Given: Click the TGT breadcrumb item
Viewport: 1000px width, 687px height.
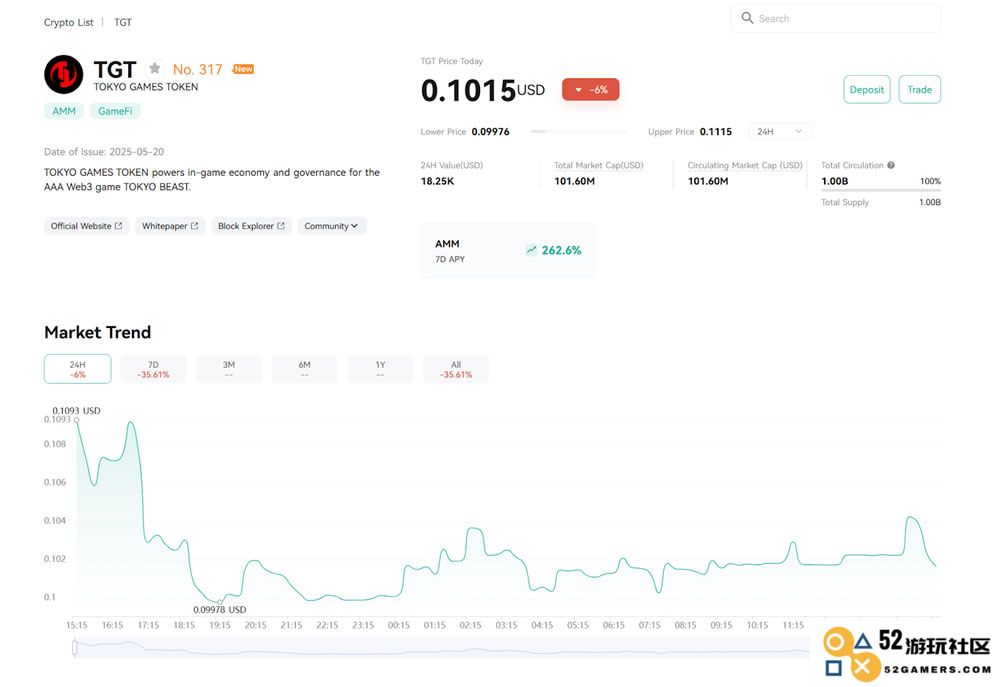Looking at the screenshot, I should tap(123, 22).
